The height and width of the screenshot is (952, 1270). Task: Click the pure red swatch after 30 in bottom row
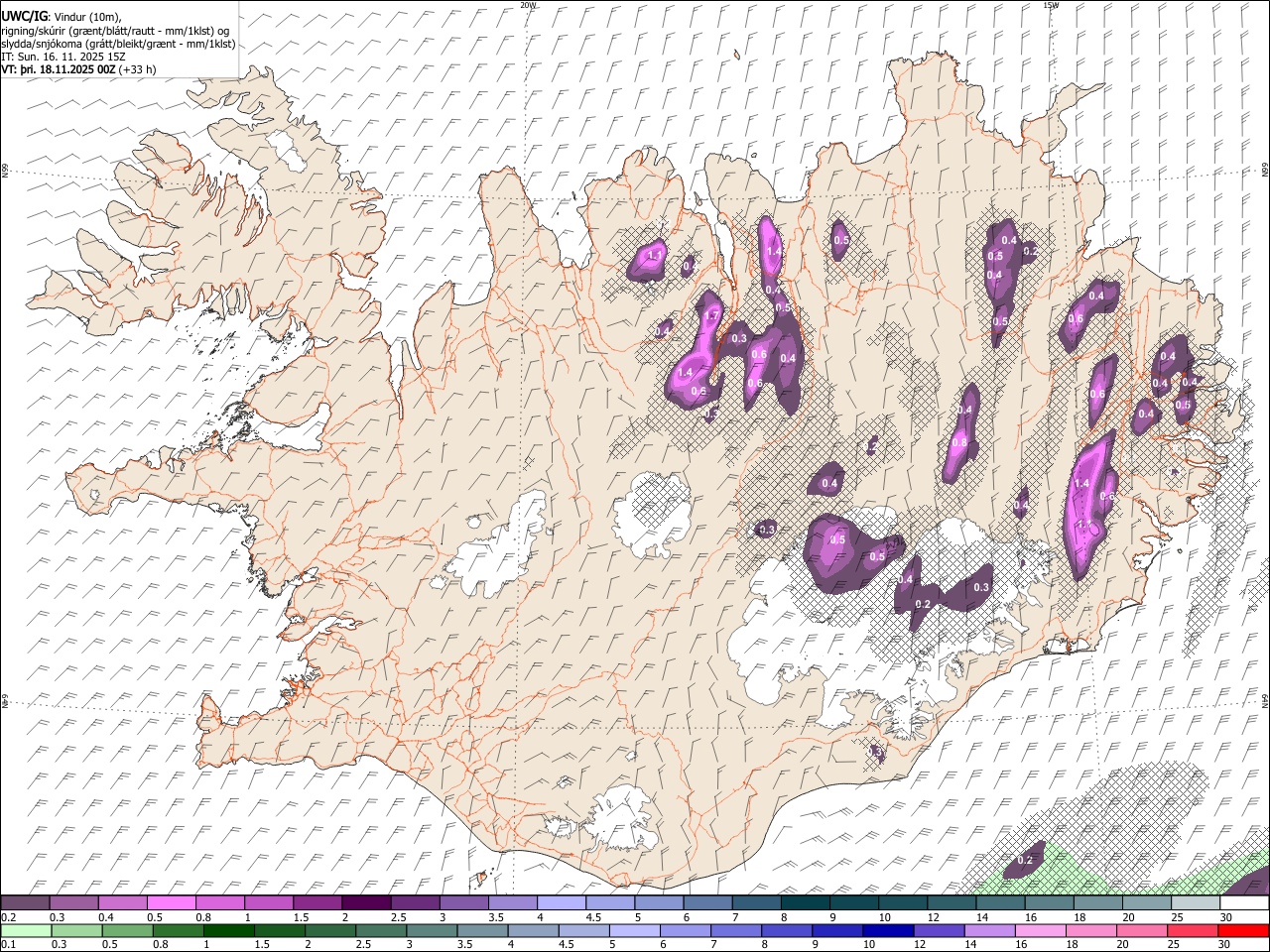point(1243,930)
